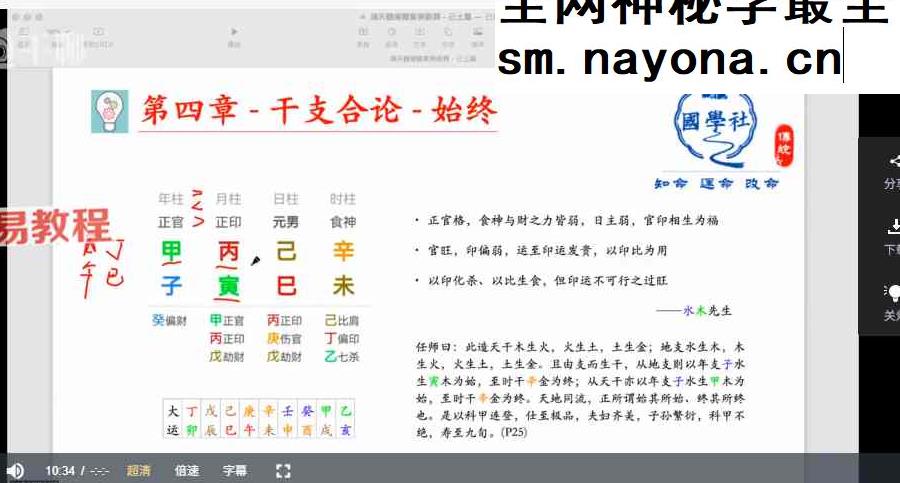
Task: Click the download icon in the right panel
Action: [x=894, y=226]
